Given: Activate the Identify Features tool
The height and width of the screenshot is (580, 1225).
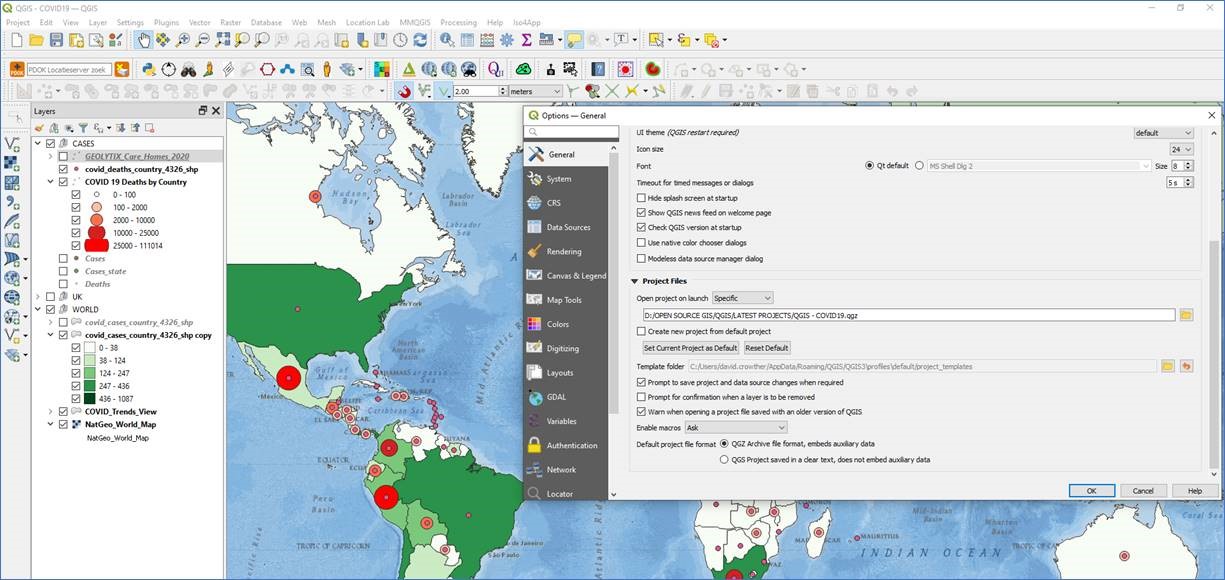Looking at the screenshot, I should coord(446,40).
